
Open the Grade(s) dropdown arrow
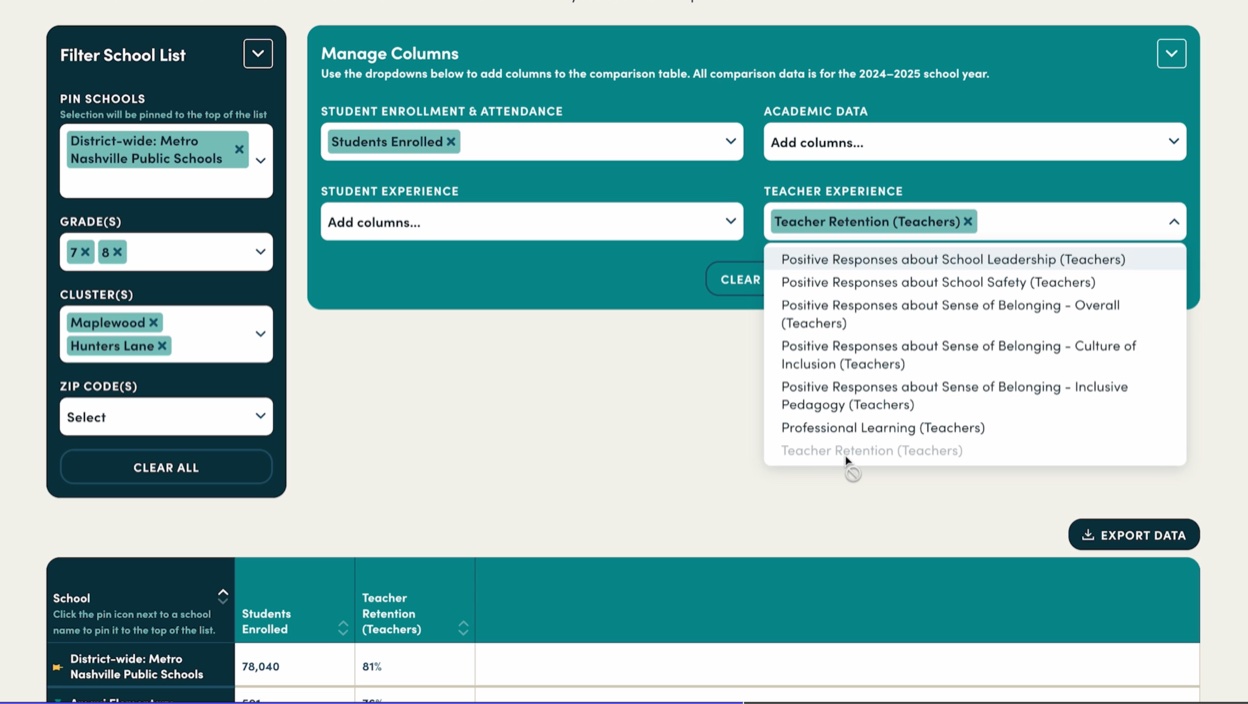click(260, 252)
